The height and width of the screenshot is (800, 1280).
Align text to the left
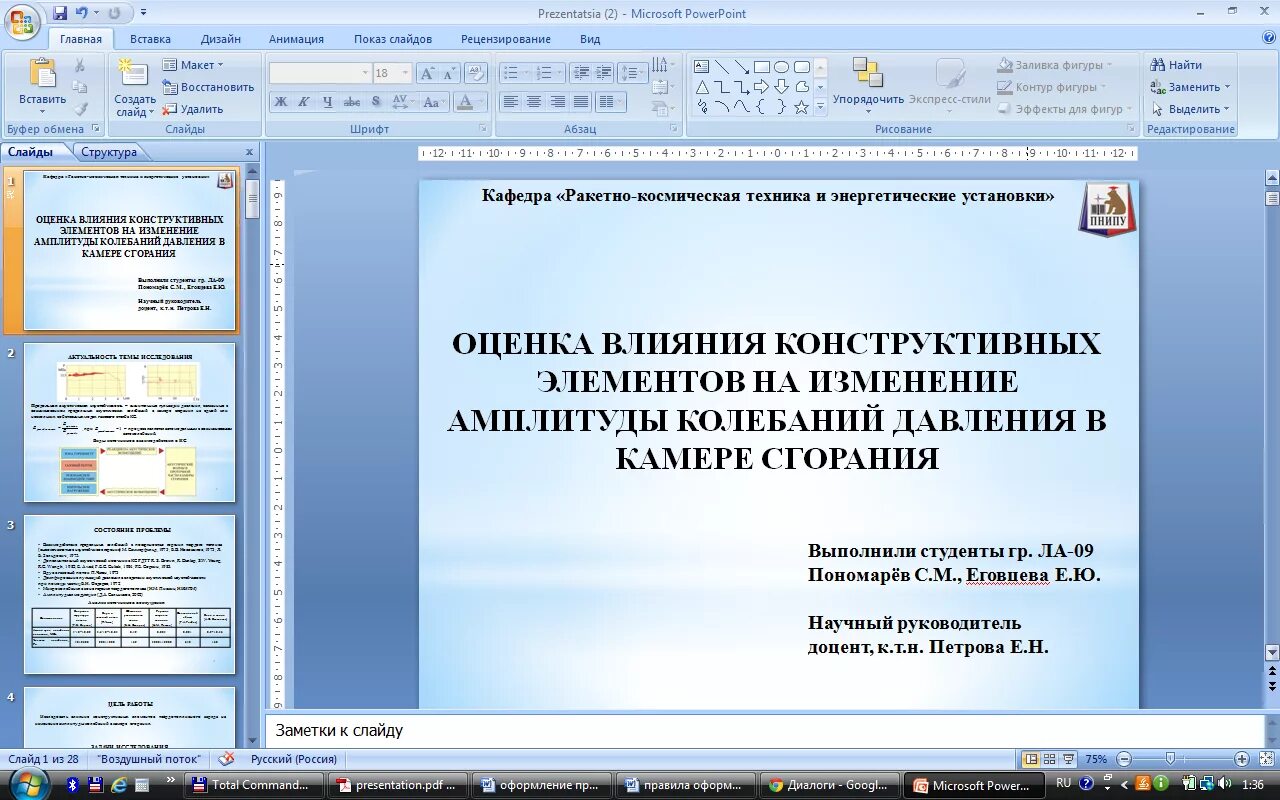[511, 102]
